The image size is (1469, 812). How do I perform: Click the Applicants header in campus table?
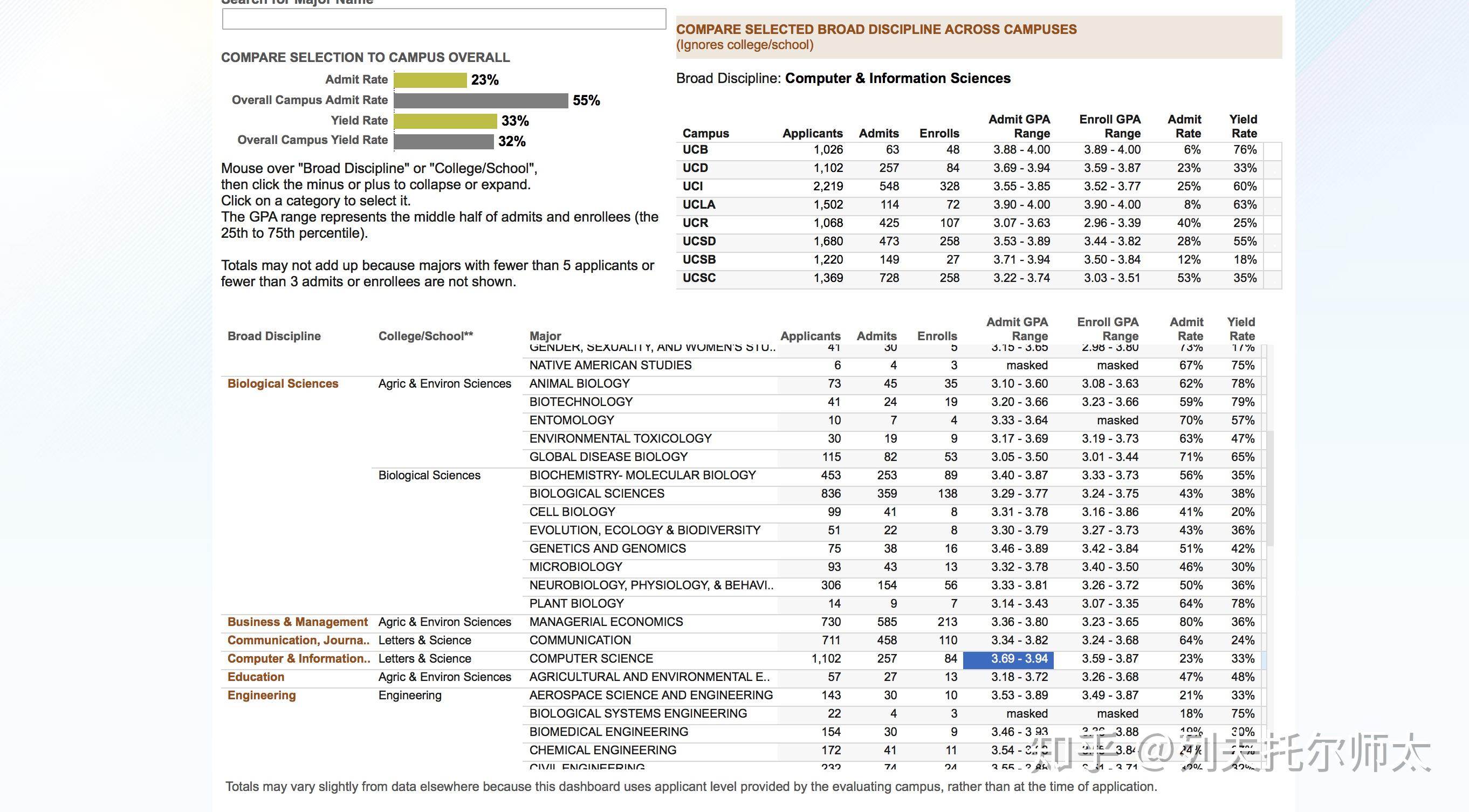[812, 133]
